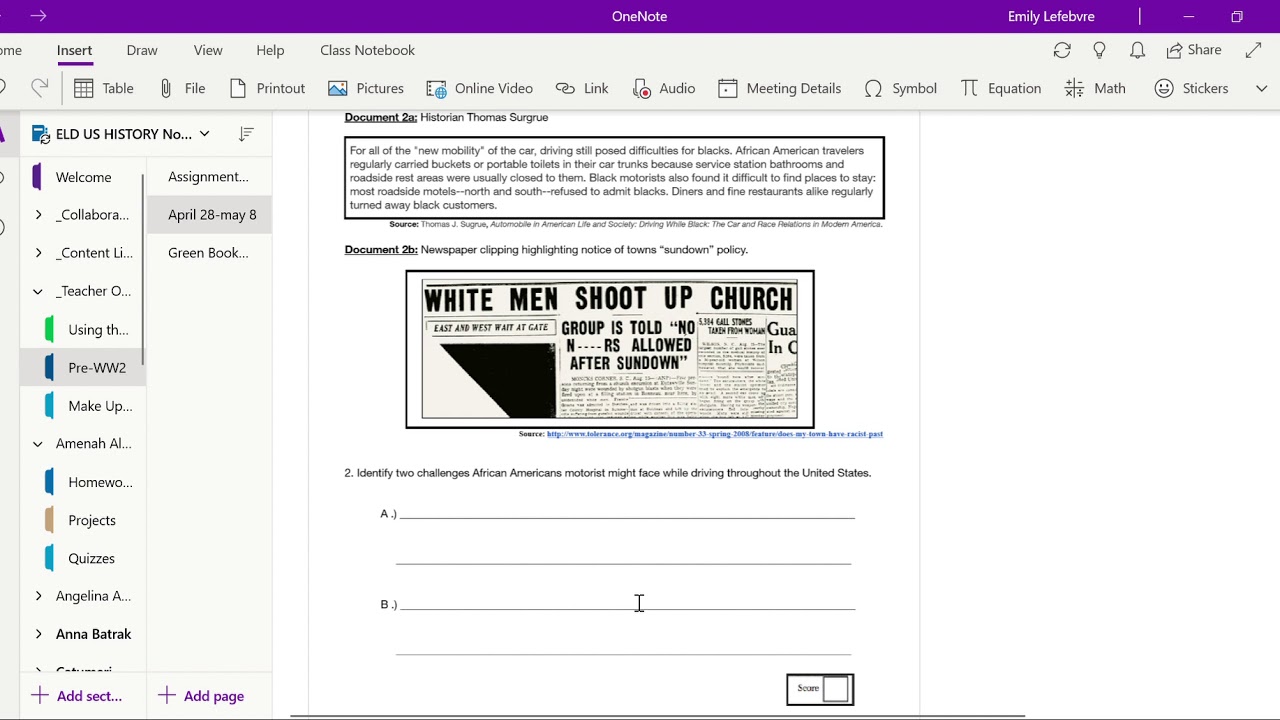Insert an Equation
This screenshot has height=720, width=1280.
[x=1000, y=88]
